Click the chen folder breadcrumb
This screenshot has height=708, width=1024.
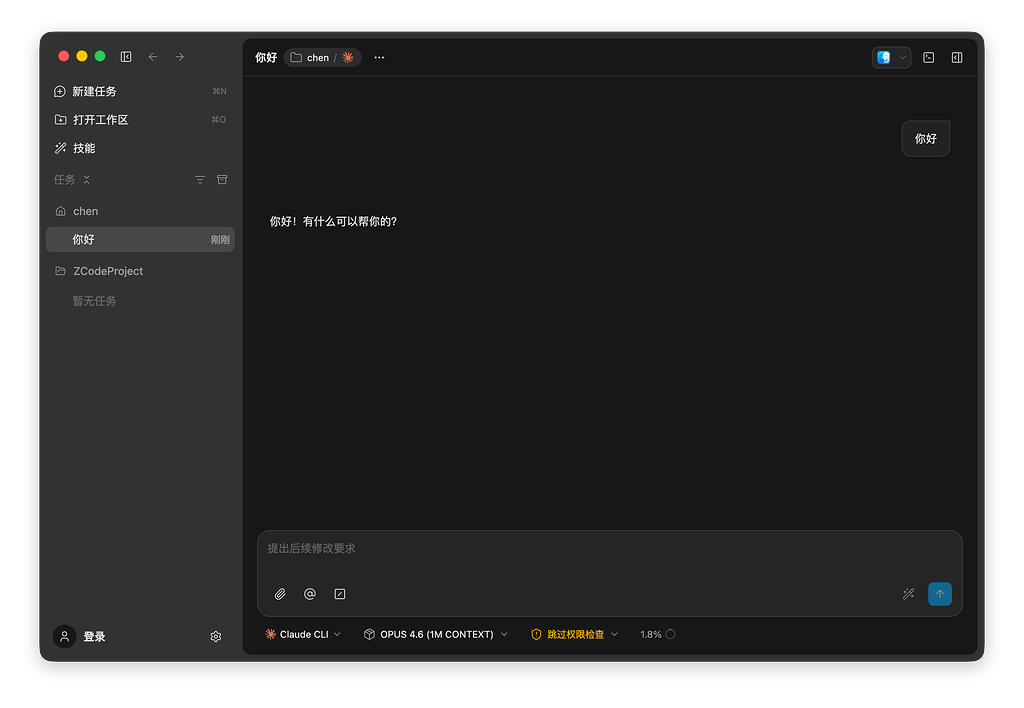coord(310,57)
